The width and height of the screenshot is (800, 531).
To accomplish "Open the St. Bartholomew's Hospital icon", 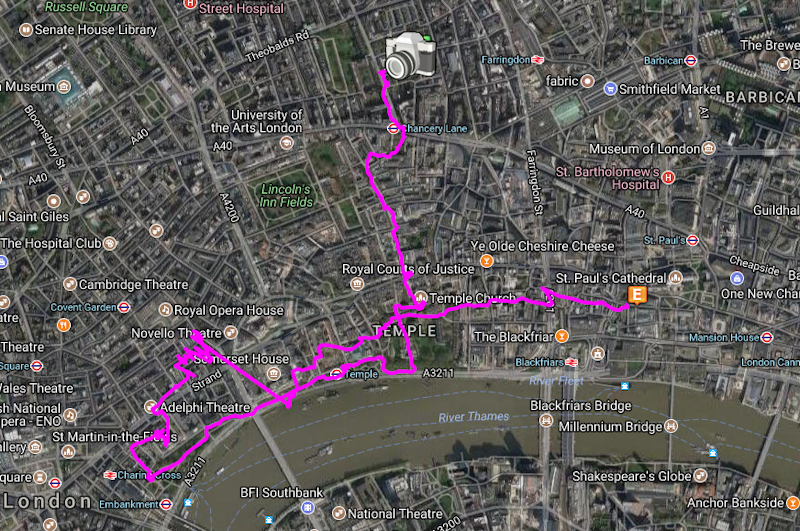I will point(668,178).
